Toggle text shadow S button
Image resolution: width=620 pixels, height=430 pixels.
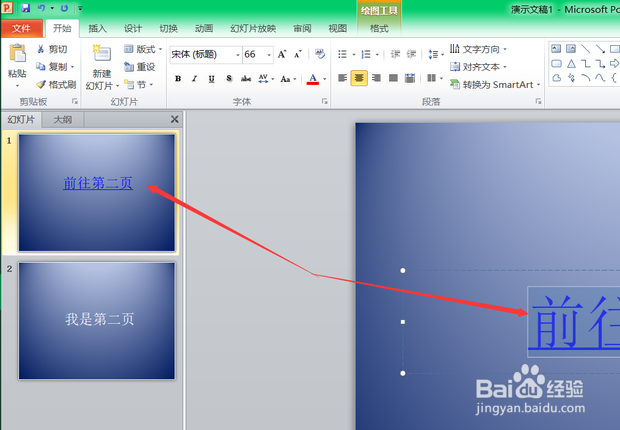[x=229, y=78]
